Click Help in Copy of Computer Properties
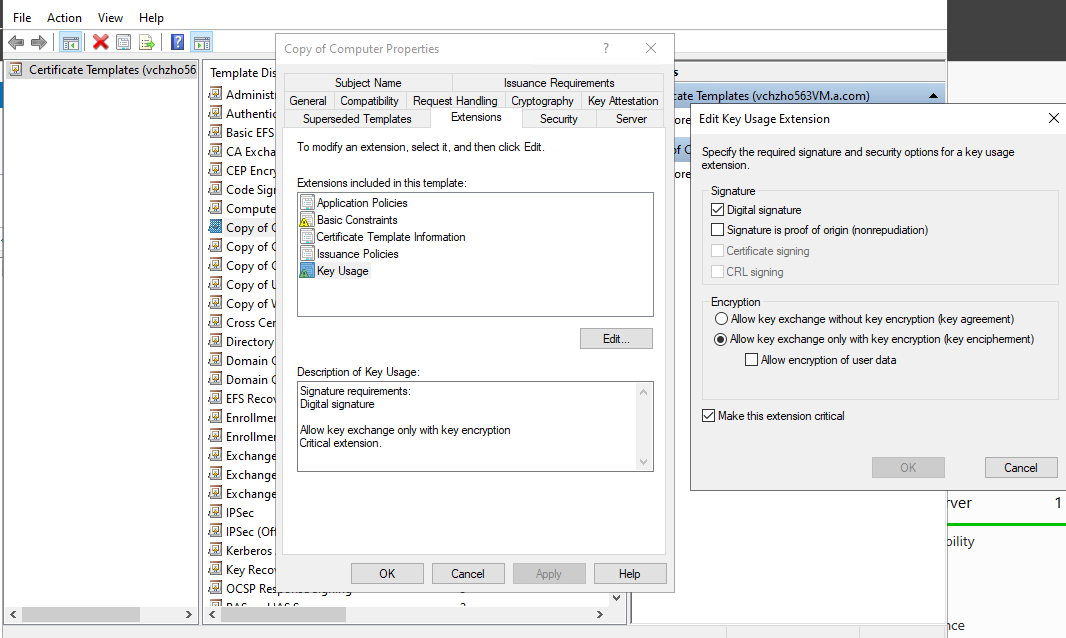Viewport: 1066px width, 638px height. pyautogui.click(x=630, y=573)
